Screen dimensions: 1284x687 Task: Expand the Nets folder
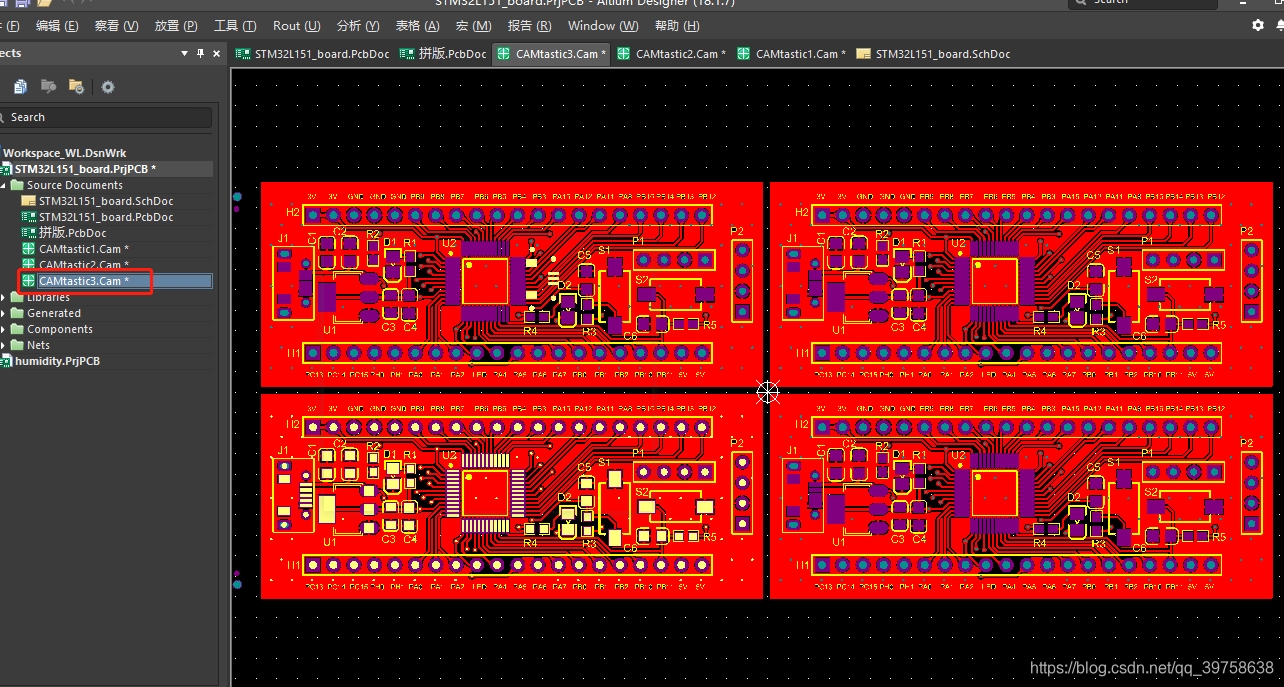click(3, 345)
